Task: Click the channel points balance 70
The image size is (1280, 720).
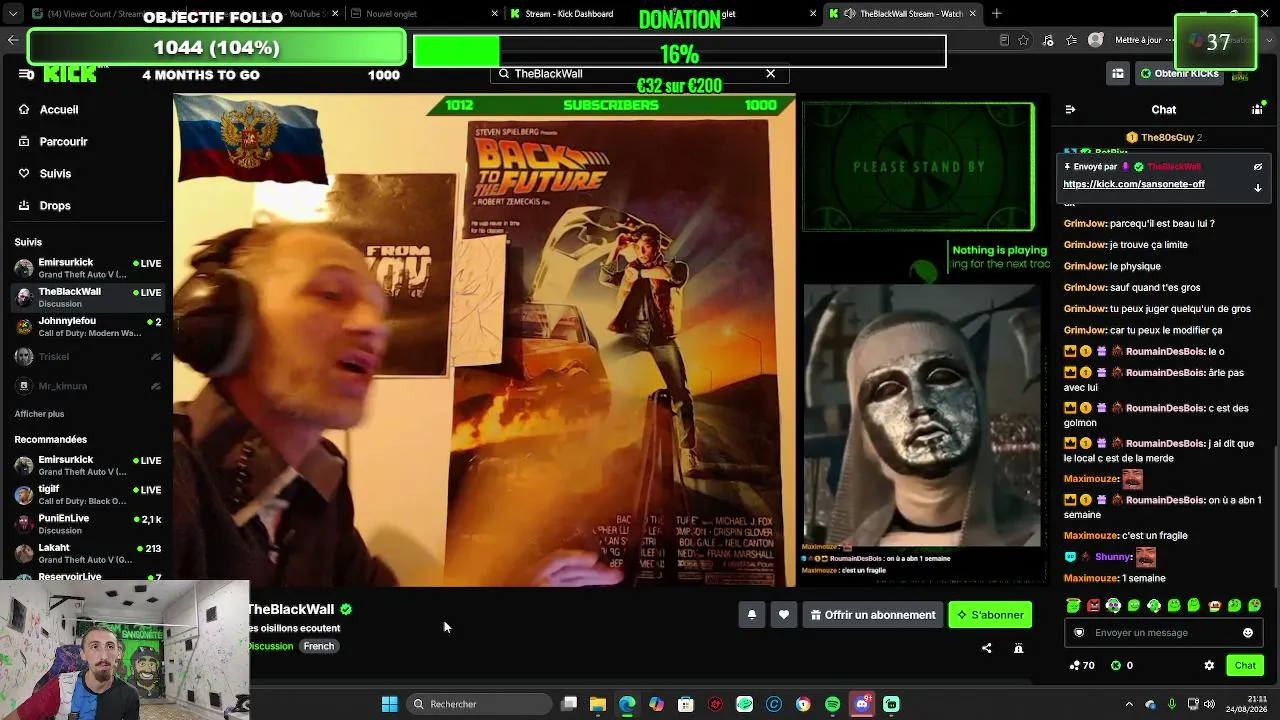Action: (1082, 666)
